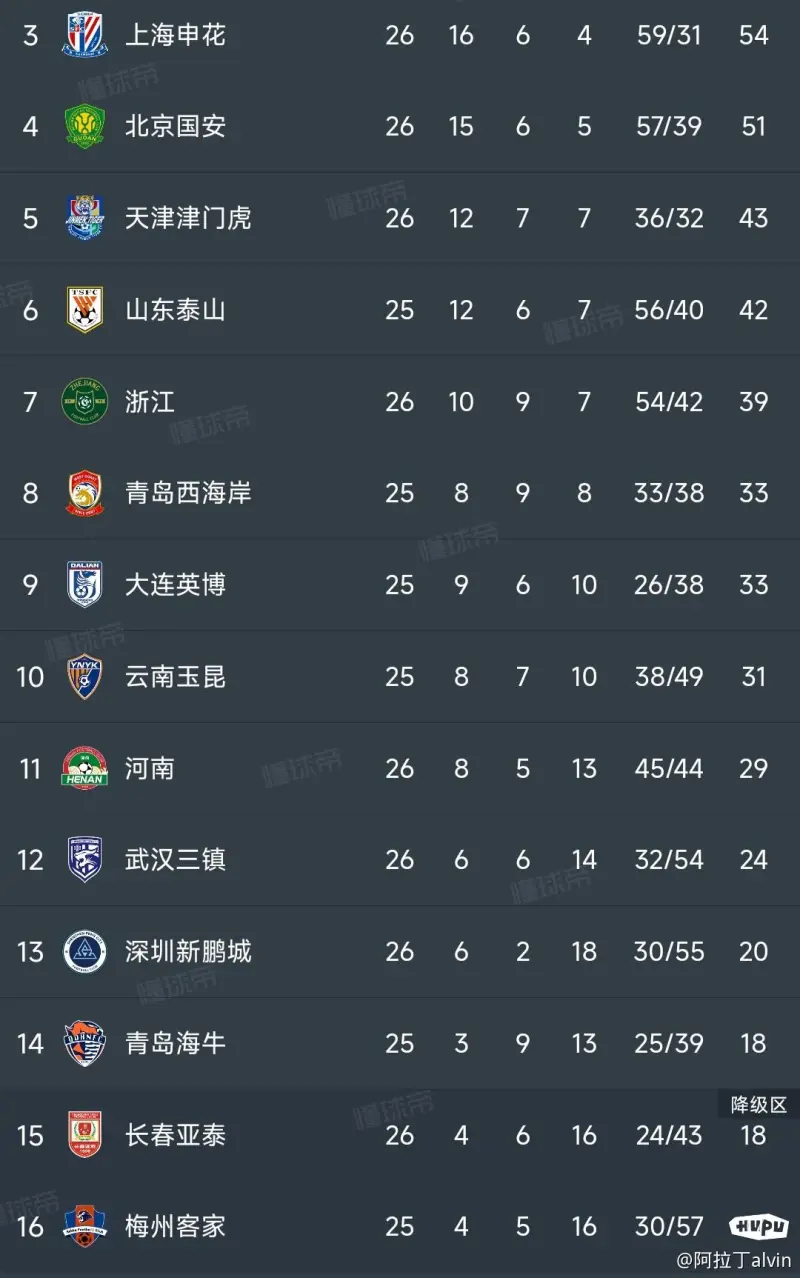The height and width of the screenshot is (1278, 800).
Task: Select the Changchun Yatai club badge
Action: coord(85,1135)
